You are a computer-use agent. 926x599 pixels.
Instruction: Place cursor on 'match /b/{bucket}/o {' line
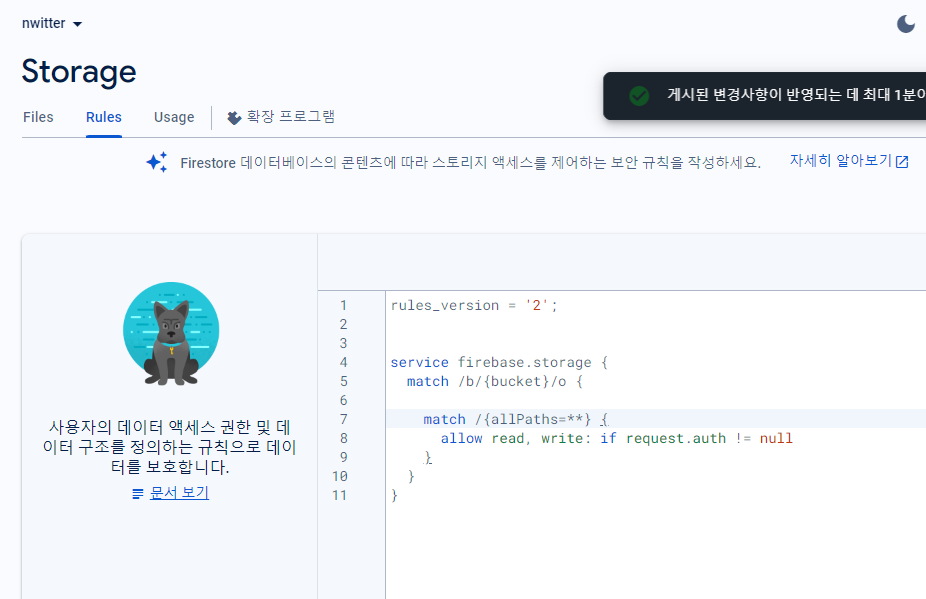click(494, 381)
